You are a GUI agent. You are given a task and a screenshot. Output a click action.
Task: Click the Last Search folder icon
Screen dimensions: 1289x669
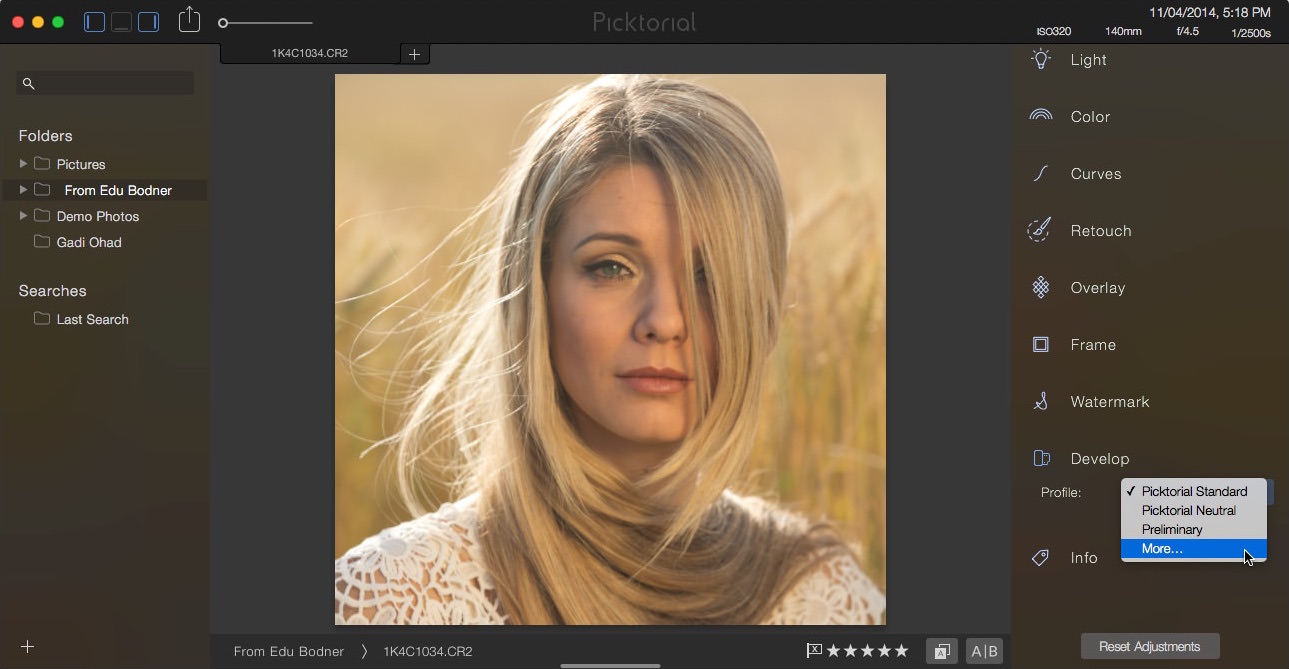(x=42, y=318)
